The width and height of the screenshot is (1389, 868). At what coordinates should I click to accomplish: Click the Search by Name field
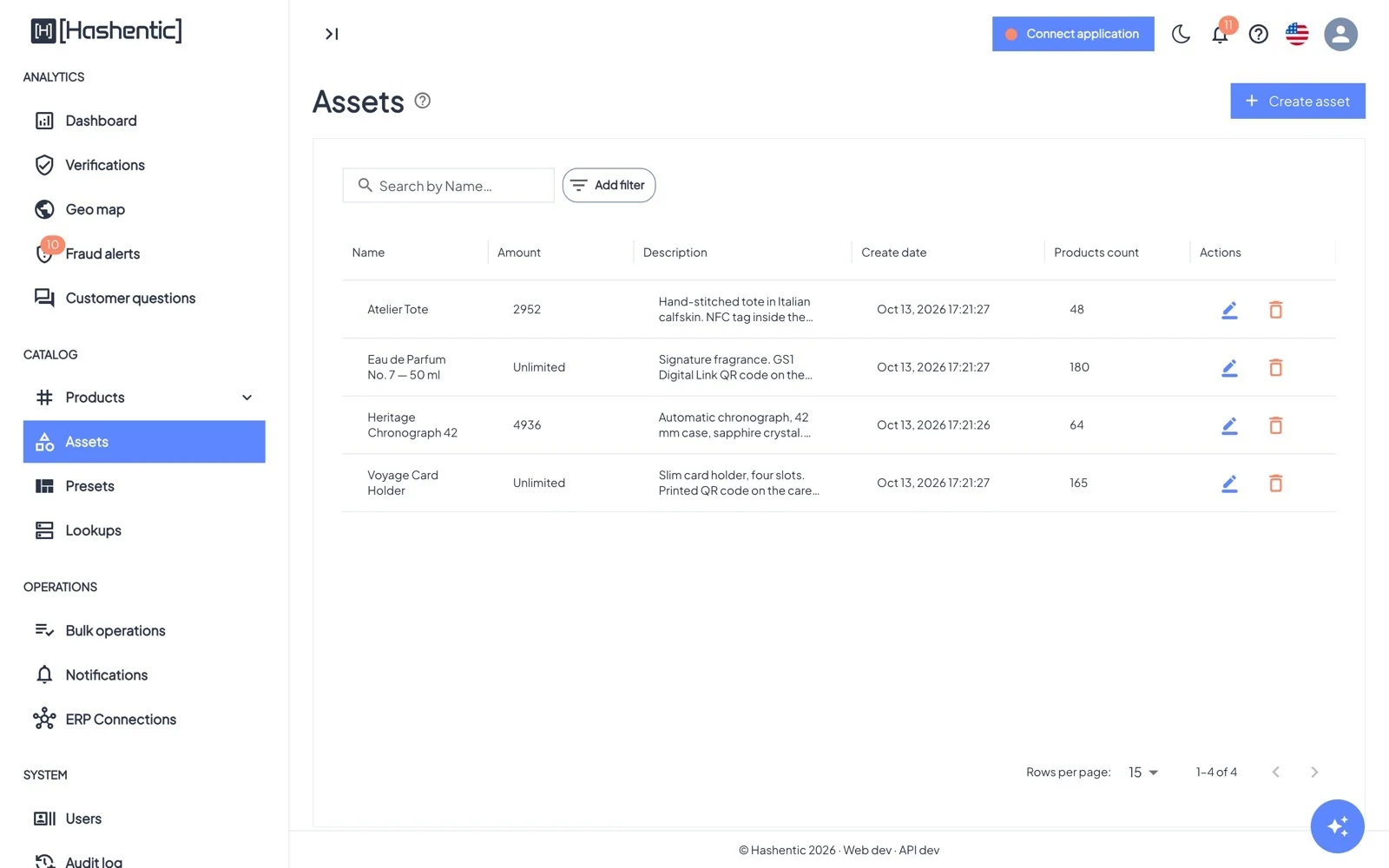tap(448, 185)
